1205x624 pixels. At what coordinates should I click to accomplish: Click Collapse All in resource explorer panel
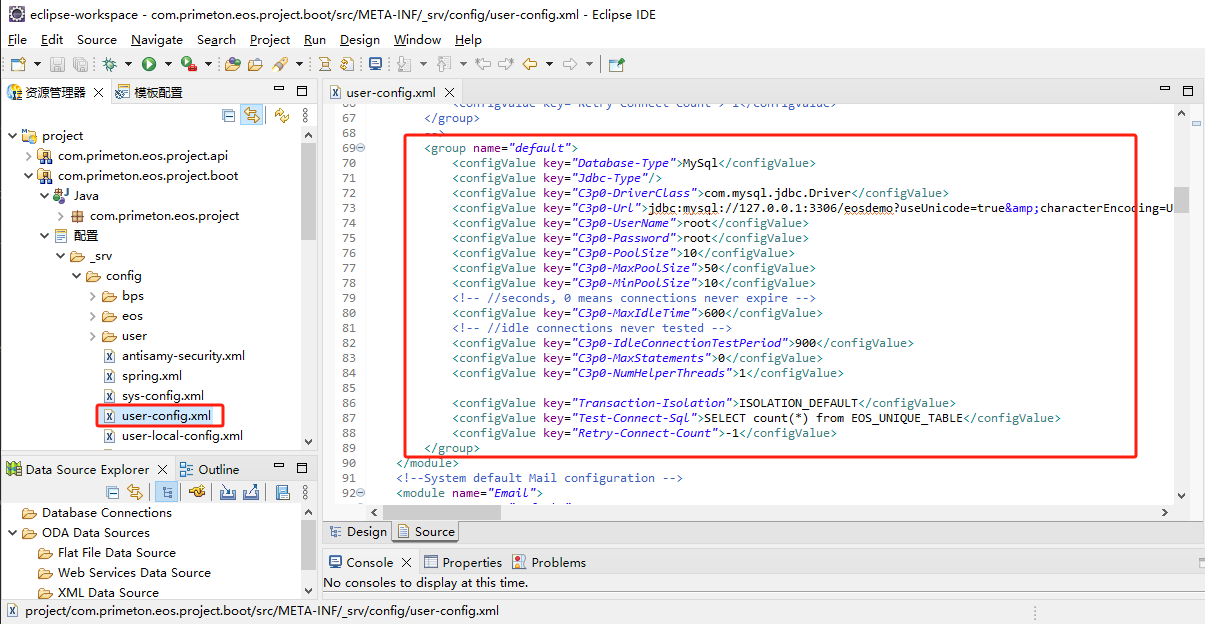229,116
